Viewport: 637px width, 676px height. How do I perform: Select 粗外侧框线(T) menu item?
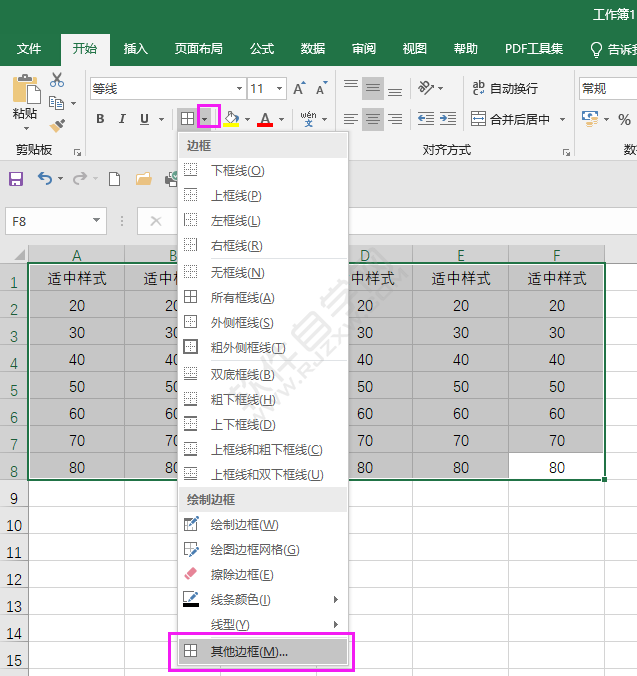point(263,347)
